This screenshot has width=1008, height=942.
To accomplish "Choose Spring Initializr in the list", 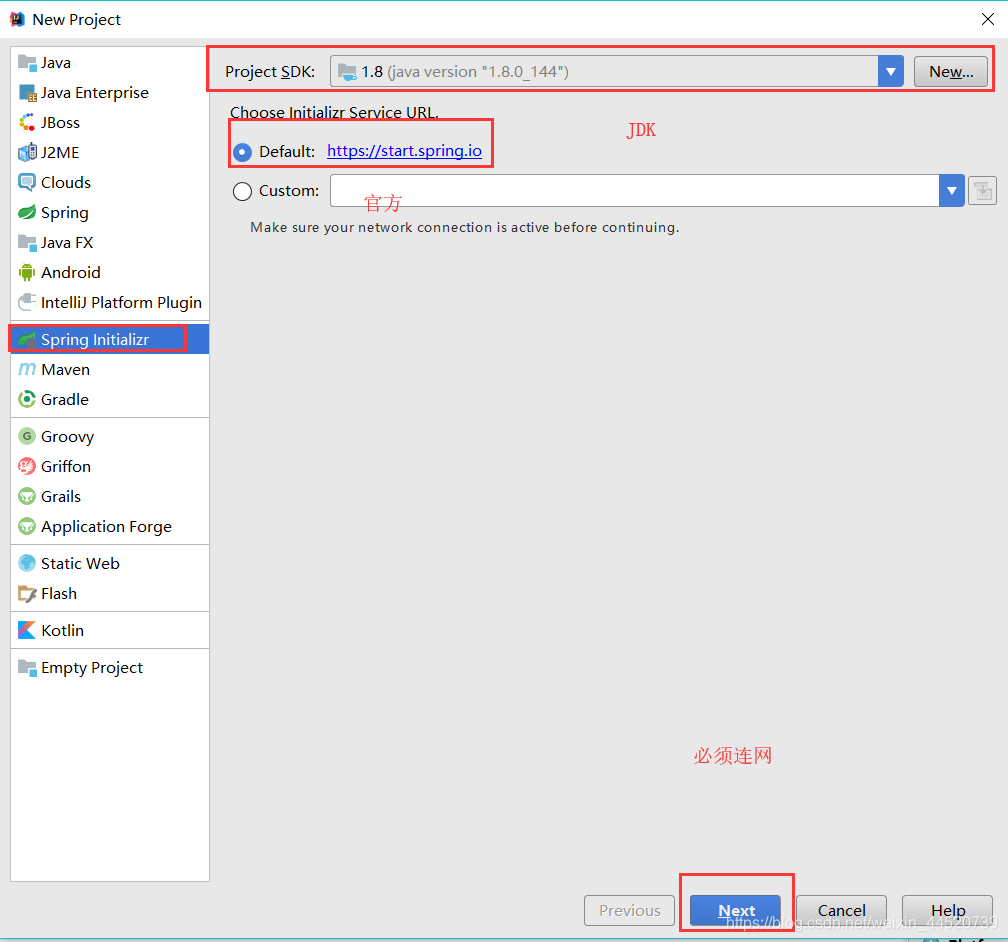I will pyautogui.click(x=110, y=340).
